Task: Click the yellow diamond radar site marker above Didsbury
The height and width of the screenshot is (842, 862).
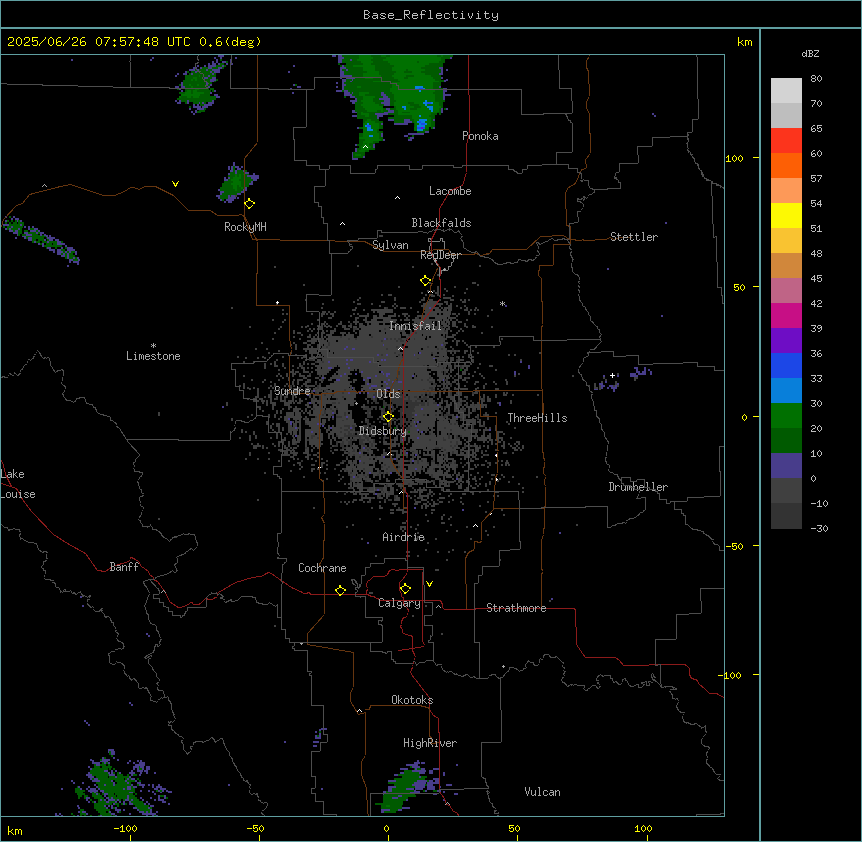Action: click(x=388, y=417)
